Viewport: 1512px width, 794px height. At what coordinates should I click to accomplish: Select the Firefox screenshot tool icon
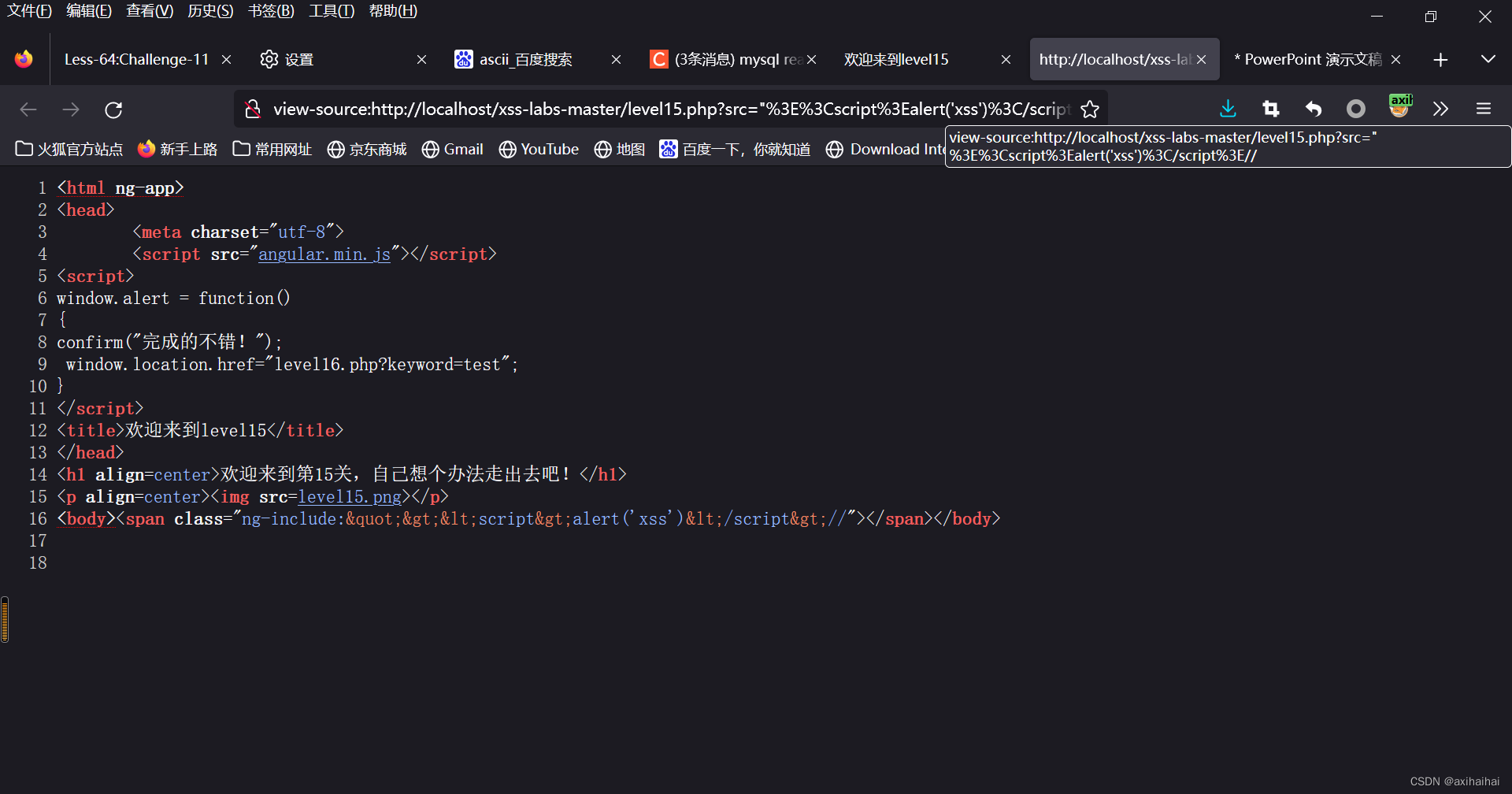point(1270,109)
